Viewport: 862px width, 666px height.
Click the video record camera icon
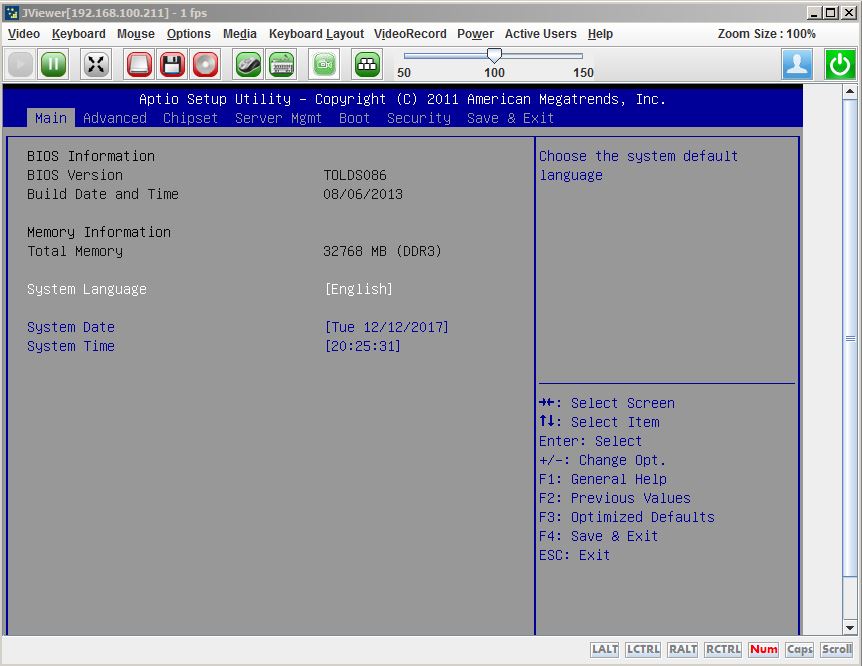pos(324,64)
